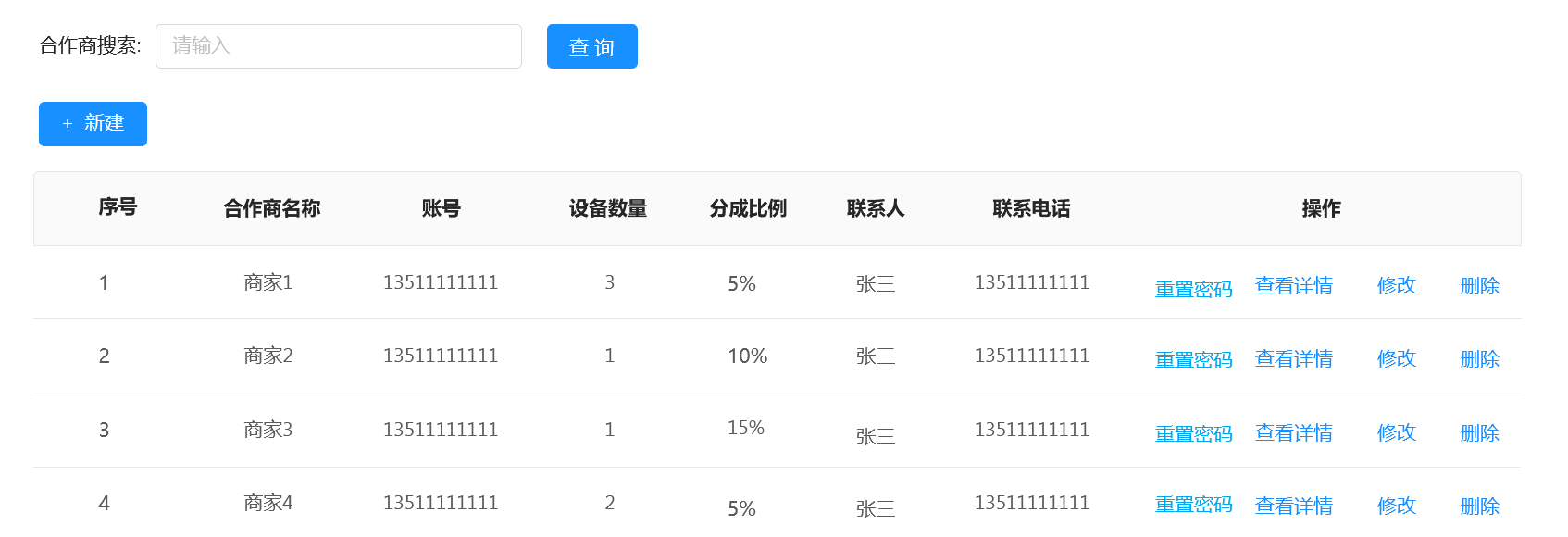Viewport: 1568px width, 537px height.
Task: Show details for 商家3
Action: point(1293,433)
